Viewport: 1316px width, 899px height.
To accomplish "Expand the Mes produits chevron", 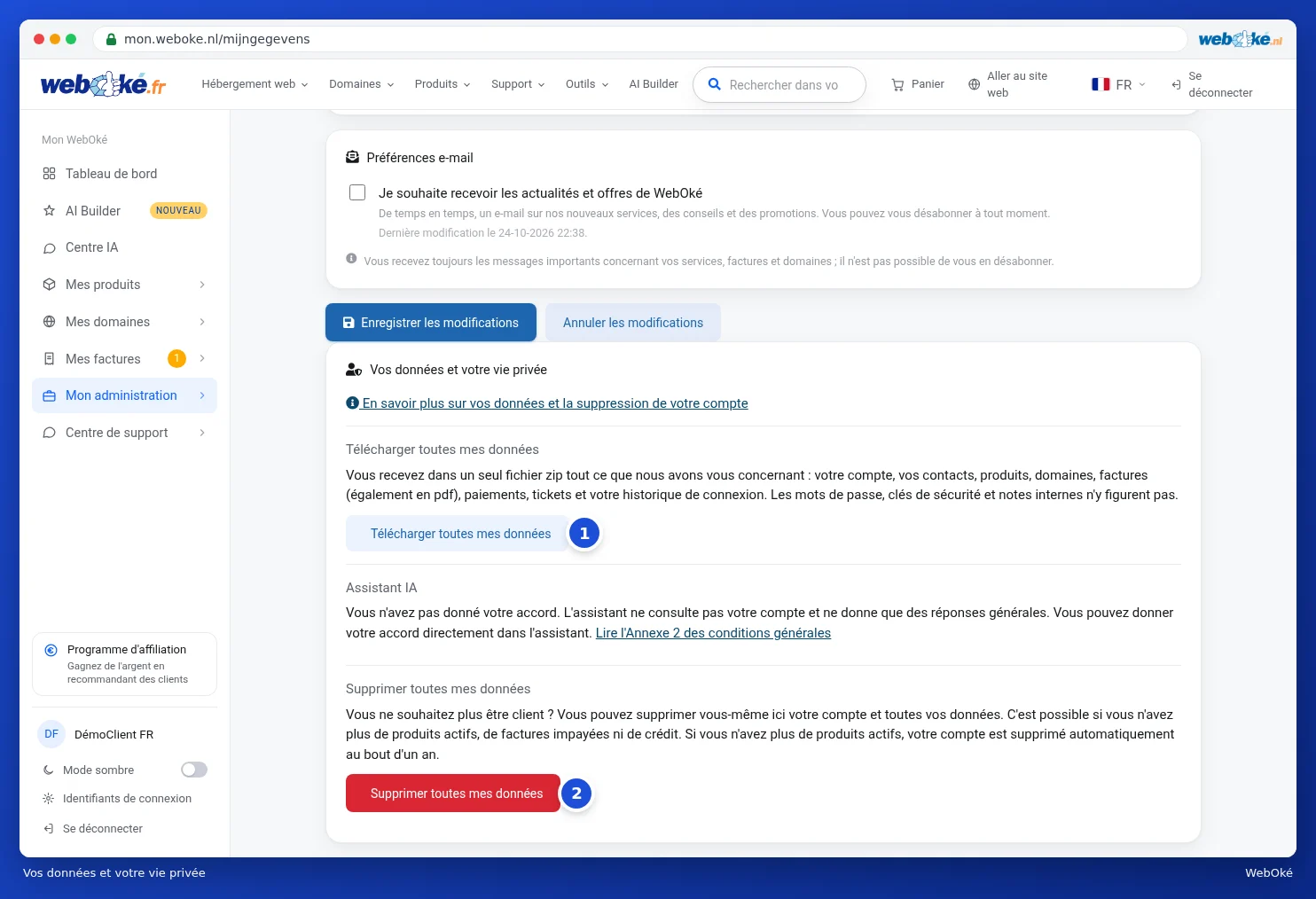I will tap(202, 285).
